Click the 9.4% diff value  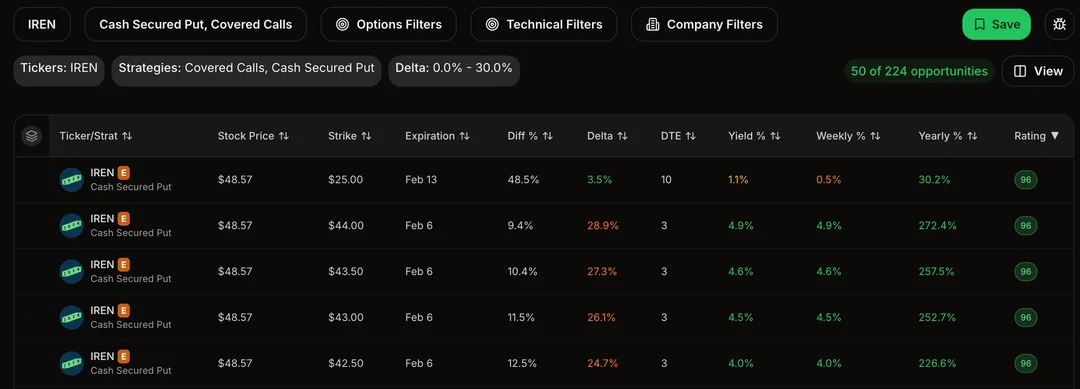pyautogui.click(x=520, y=226)
